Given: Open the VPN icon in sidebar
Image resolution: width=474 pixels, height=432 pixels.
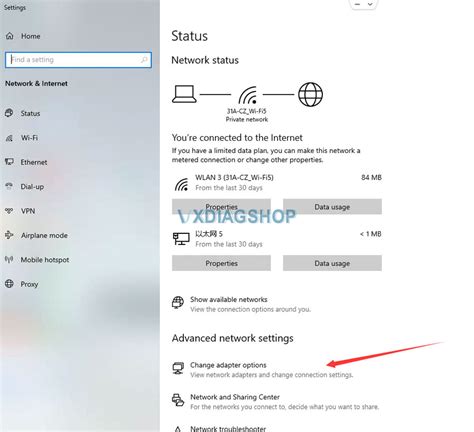Looking at the screenshot, I should (9, 211).
